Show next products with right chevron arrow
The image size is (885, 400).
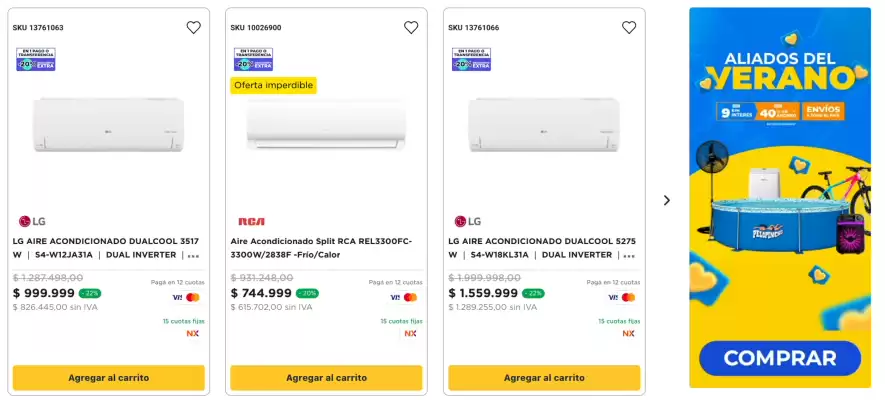[x=667, y=200]
